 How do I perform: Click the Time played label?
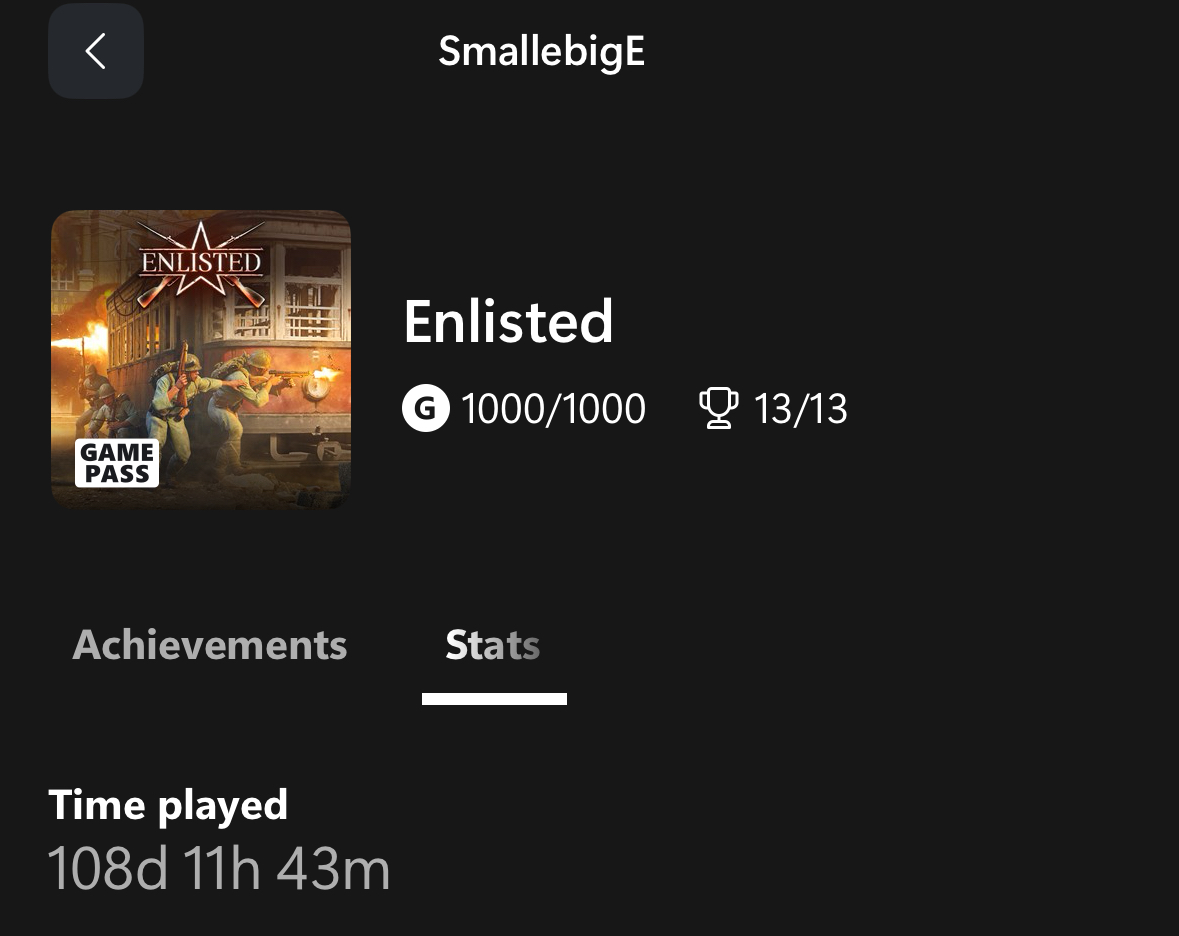168,805
